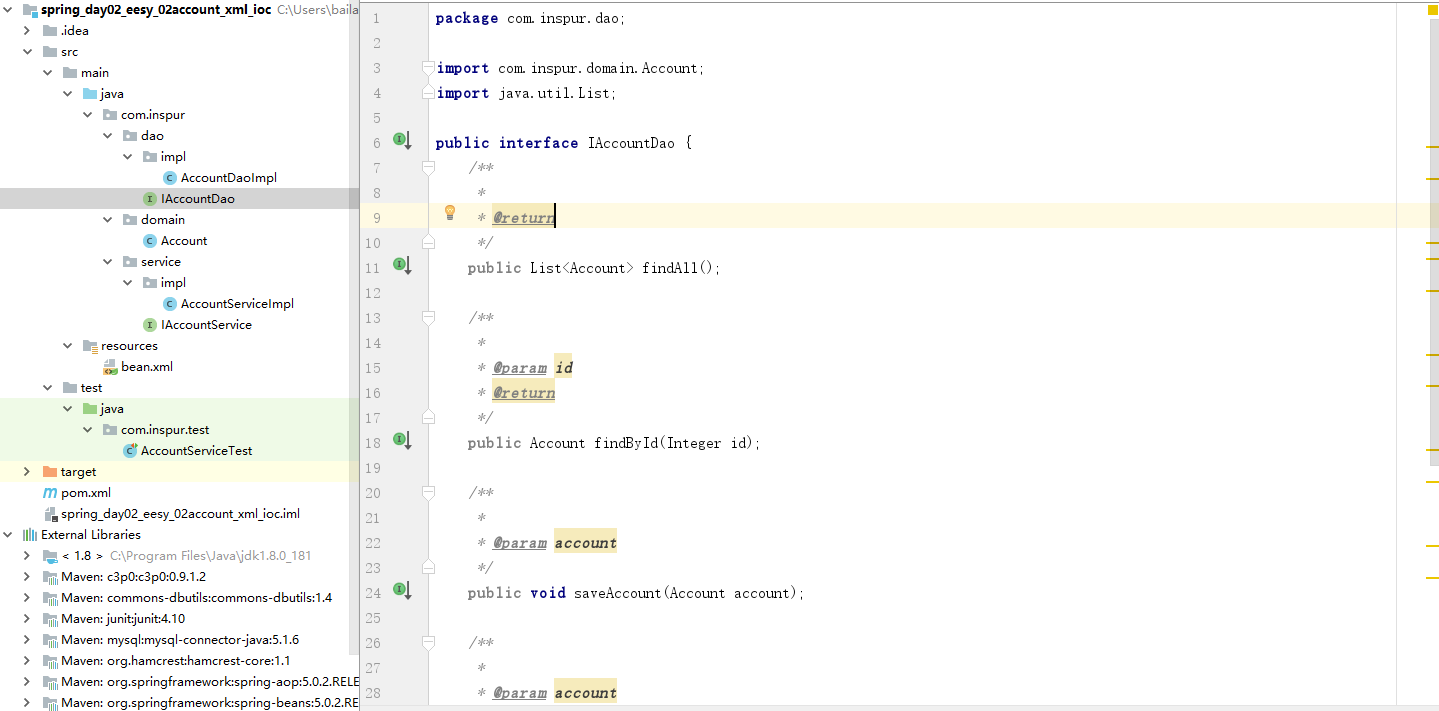
Task: Expand the .idea folder
Action: (x=28, y=31)
